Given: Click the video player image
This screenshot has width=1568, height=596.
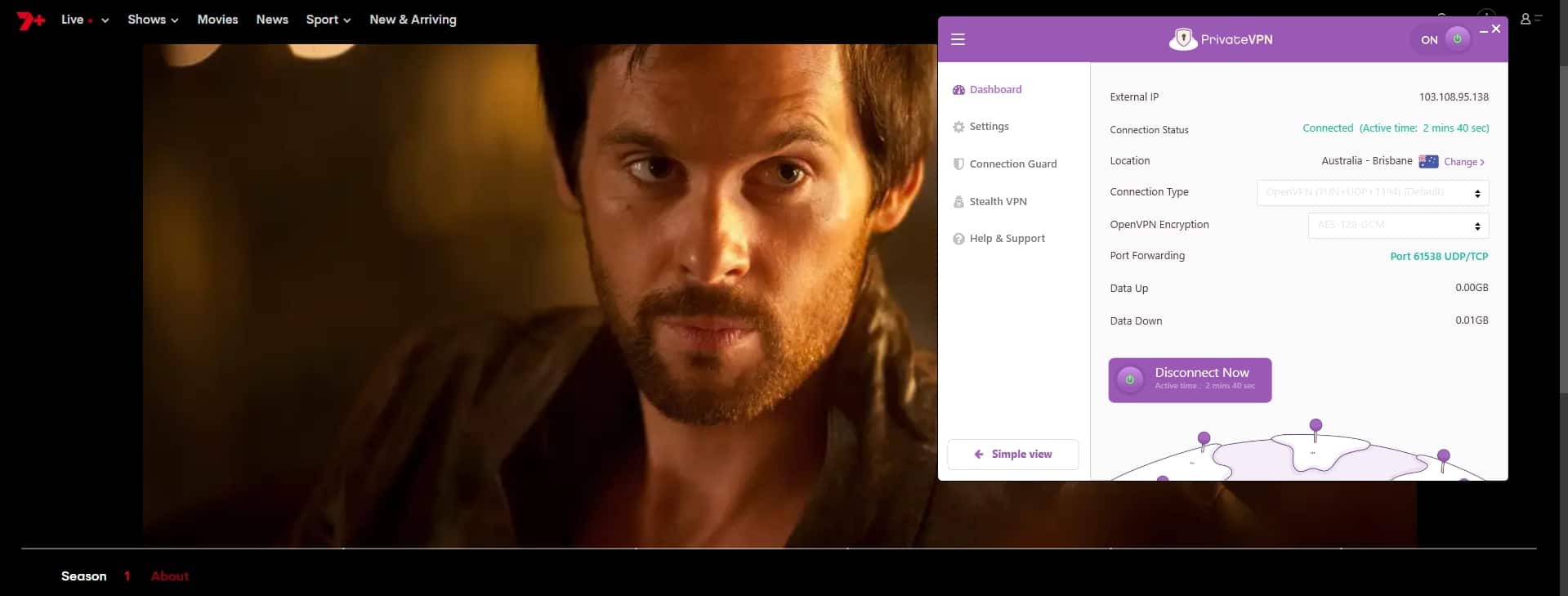Looking at the screenshot, I should pos(539,294).
